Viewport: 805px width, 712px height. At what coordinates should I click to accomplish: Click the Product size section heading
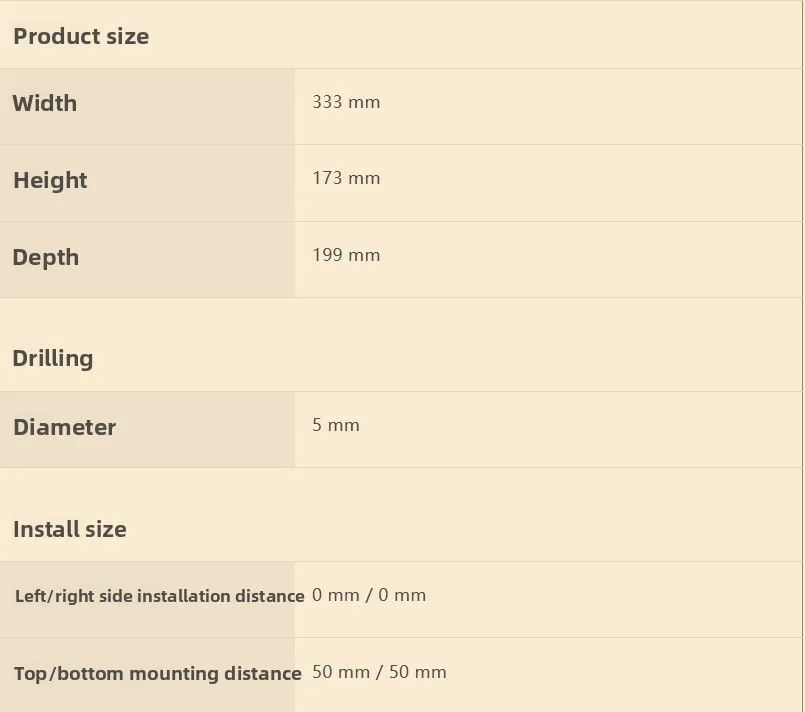(x=81, y=36)
